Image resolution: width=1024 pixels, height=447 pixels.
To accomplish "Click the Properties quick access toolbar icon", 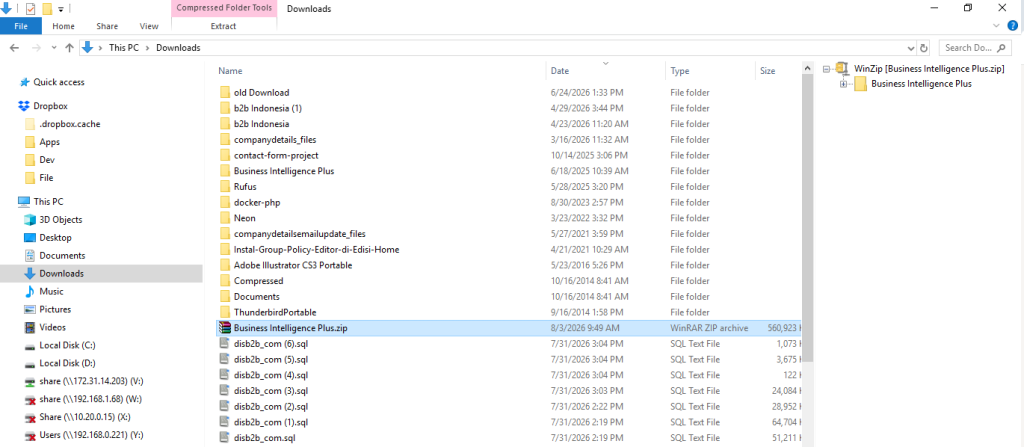I will pyautogui.click(x=30, y=8).
